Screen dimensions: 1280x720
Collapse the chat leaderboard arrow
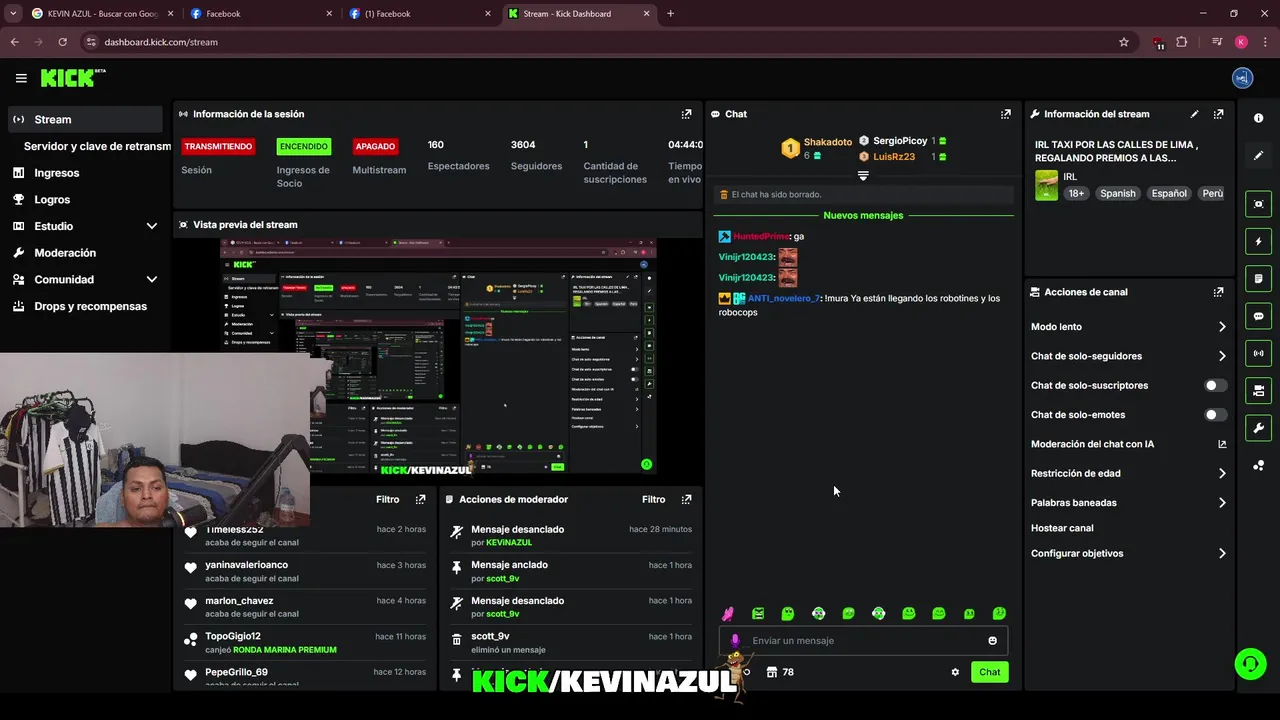click(x=863, y=175)
